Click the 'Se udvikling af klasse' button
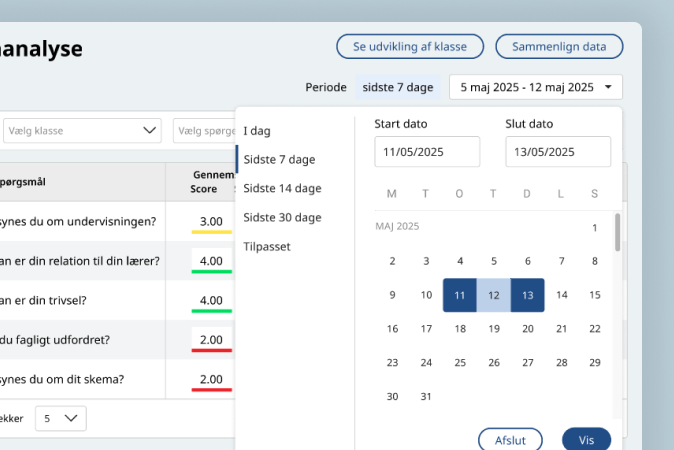674x450 pixels. point(410,46)
